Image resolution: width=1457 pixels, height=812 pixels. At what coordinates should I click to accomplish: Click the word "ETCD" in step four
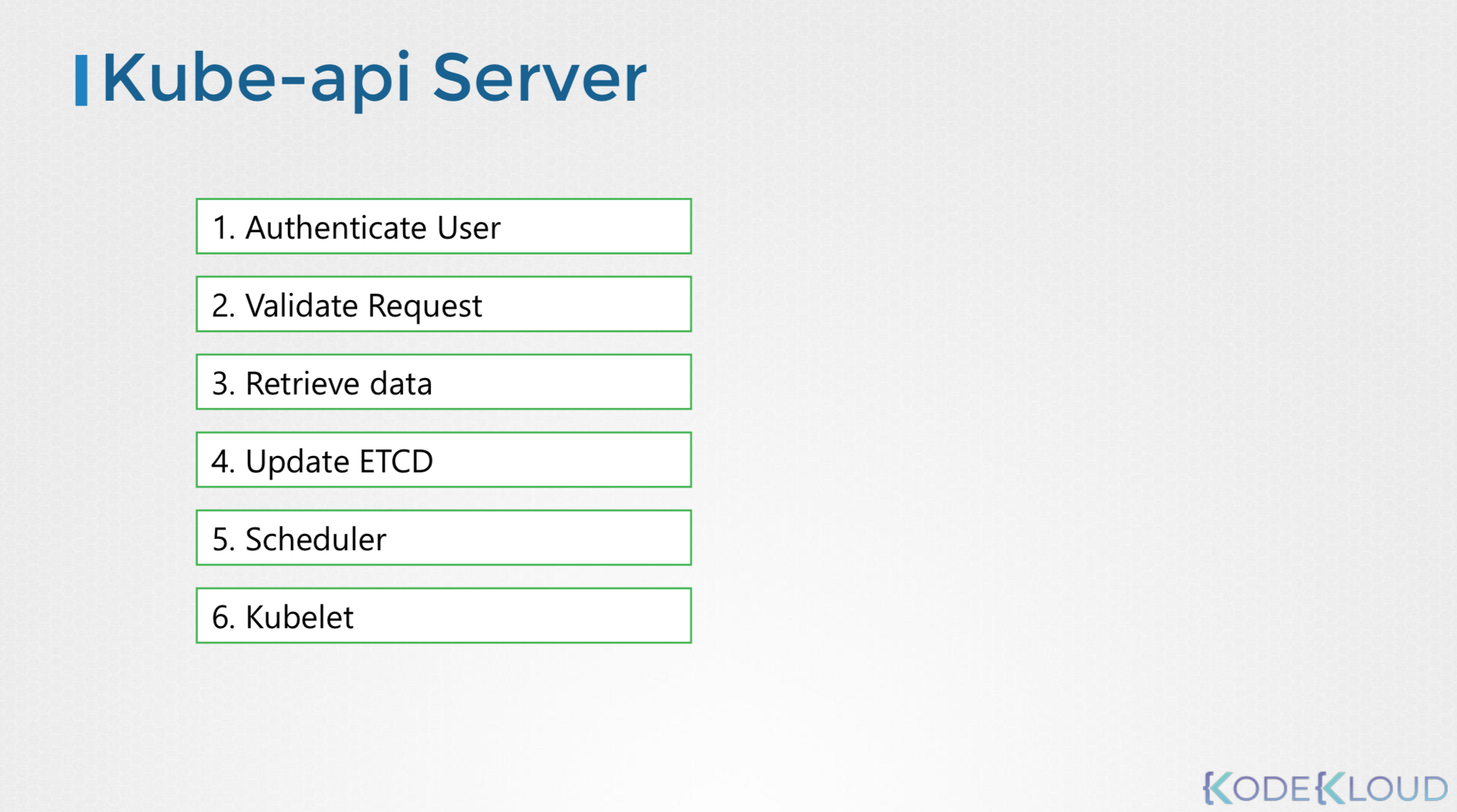(396, 461)
